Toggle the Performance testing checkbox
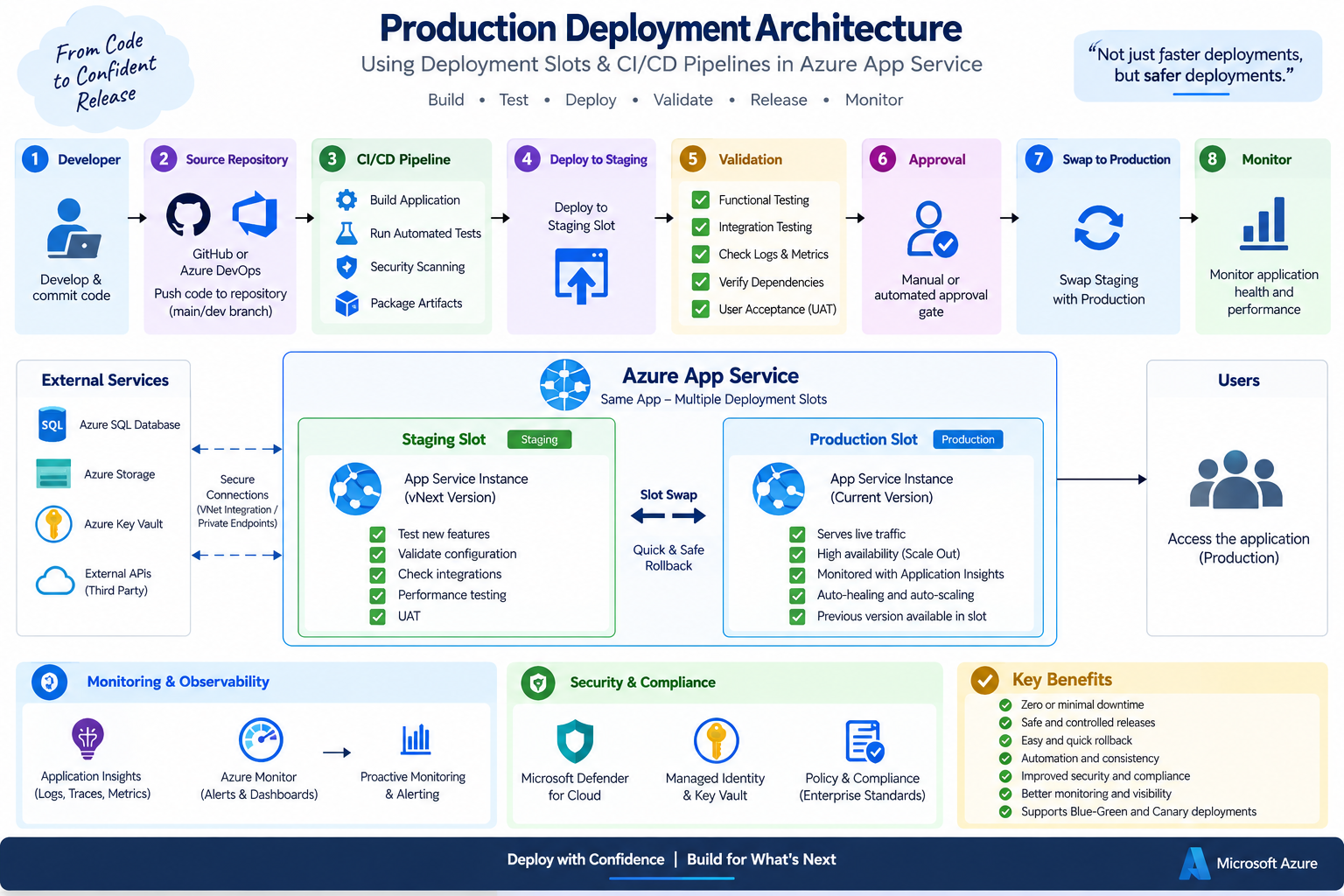The image size is (1344, 896). coord(378,596)
